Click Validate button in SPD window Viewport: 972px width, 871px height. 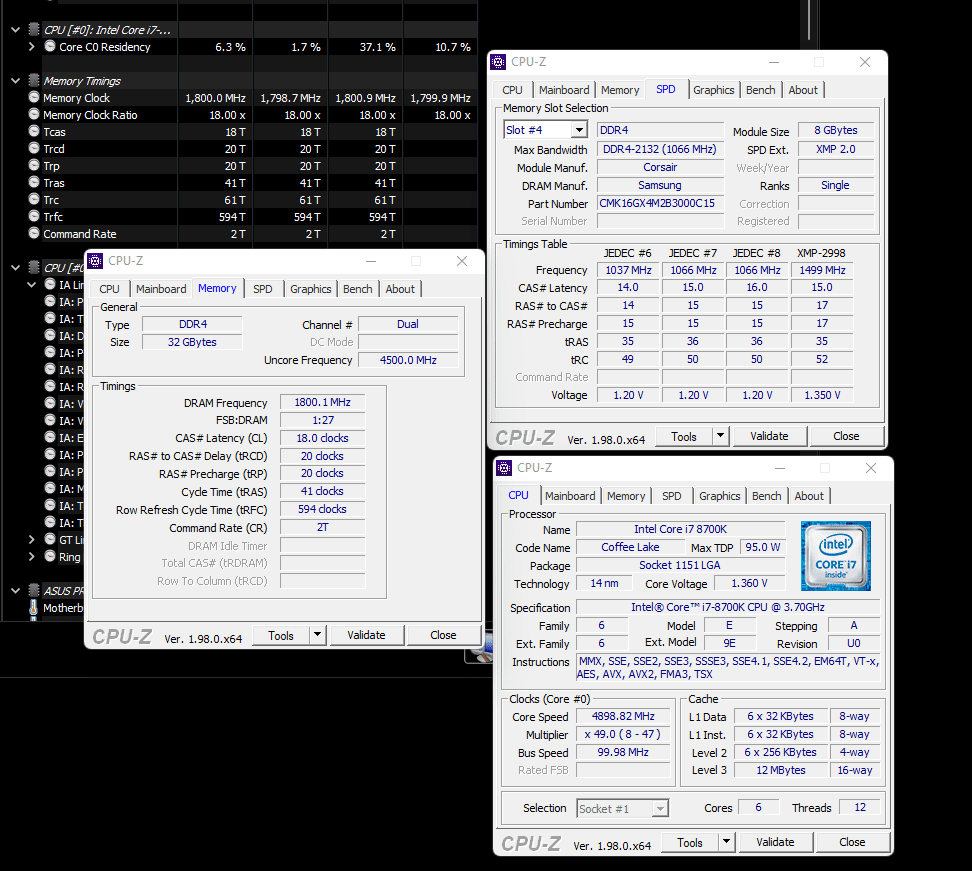pyautogui.click(x=769, y=436)
